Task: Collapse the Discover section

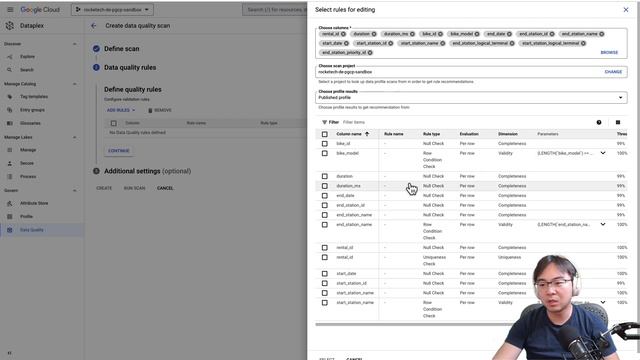Action: tap(74, 44)
